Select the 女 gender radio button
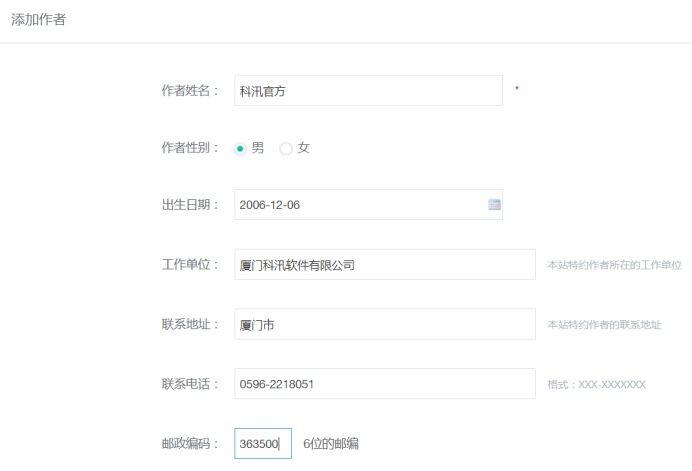The image size is (692, 471). [x=286, y=149]
